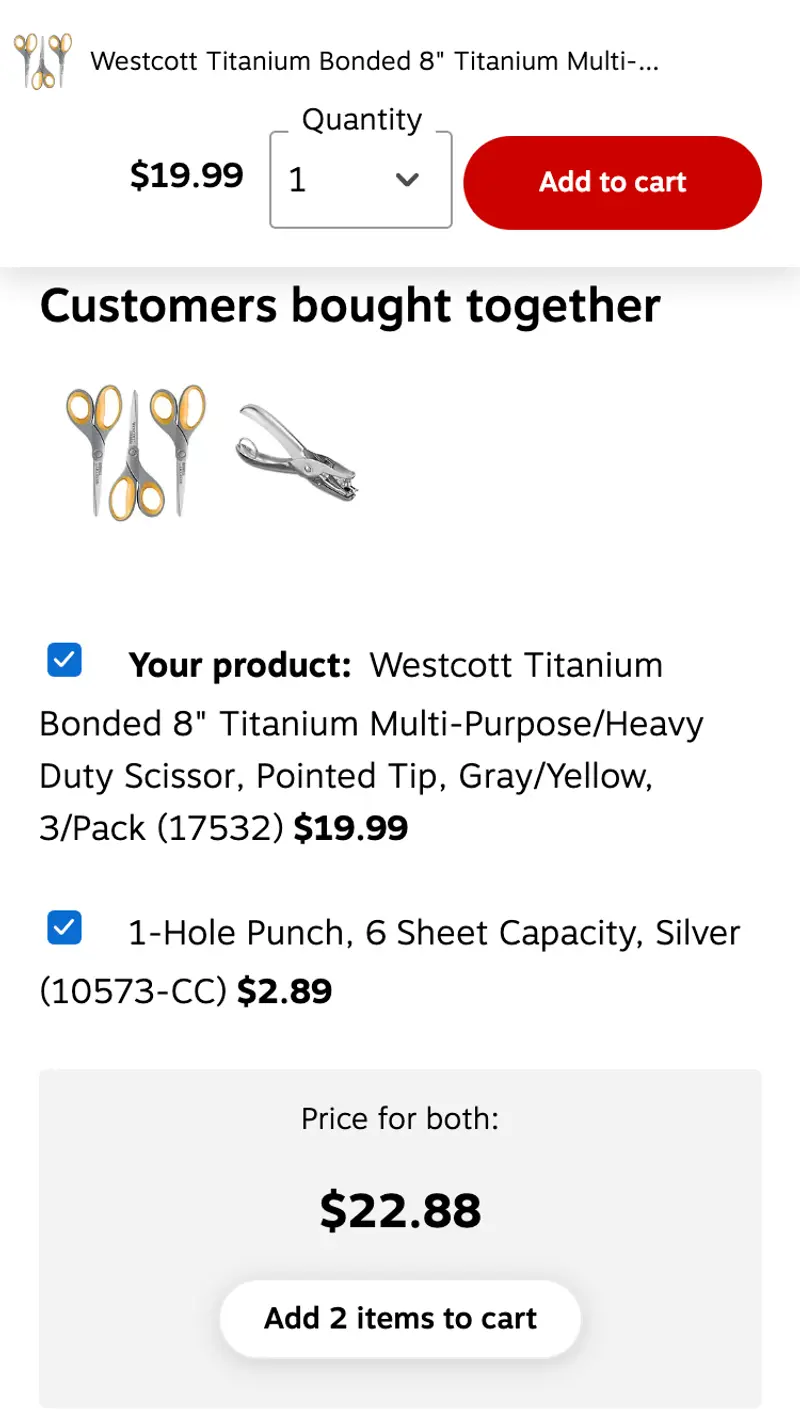800x1423 pixels.
Task: Click the chevron arrow inside the Quantity selector
Action: pos(406,180)
